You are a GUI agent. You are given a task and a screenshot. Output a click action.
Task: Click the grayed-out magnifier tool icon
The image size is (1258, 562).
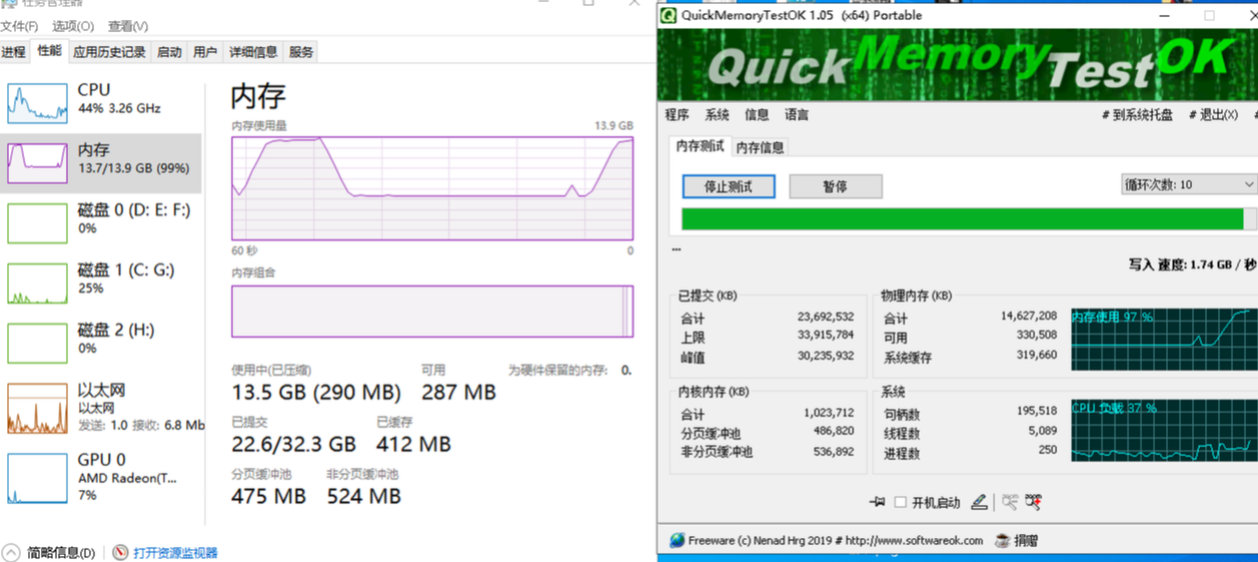[1010, 502]
